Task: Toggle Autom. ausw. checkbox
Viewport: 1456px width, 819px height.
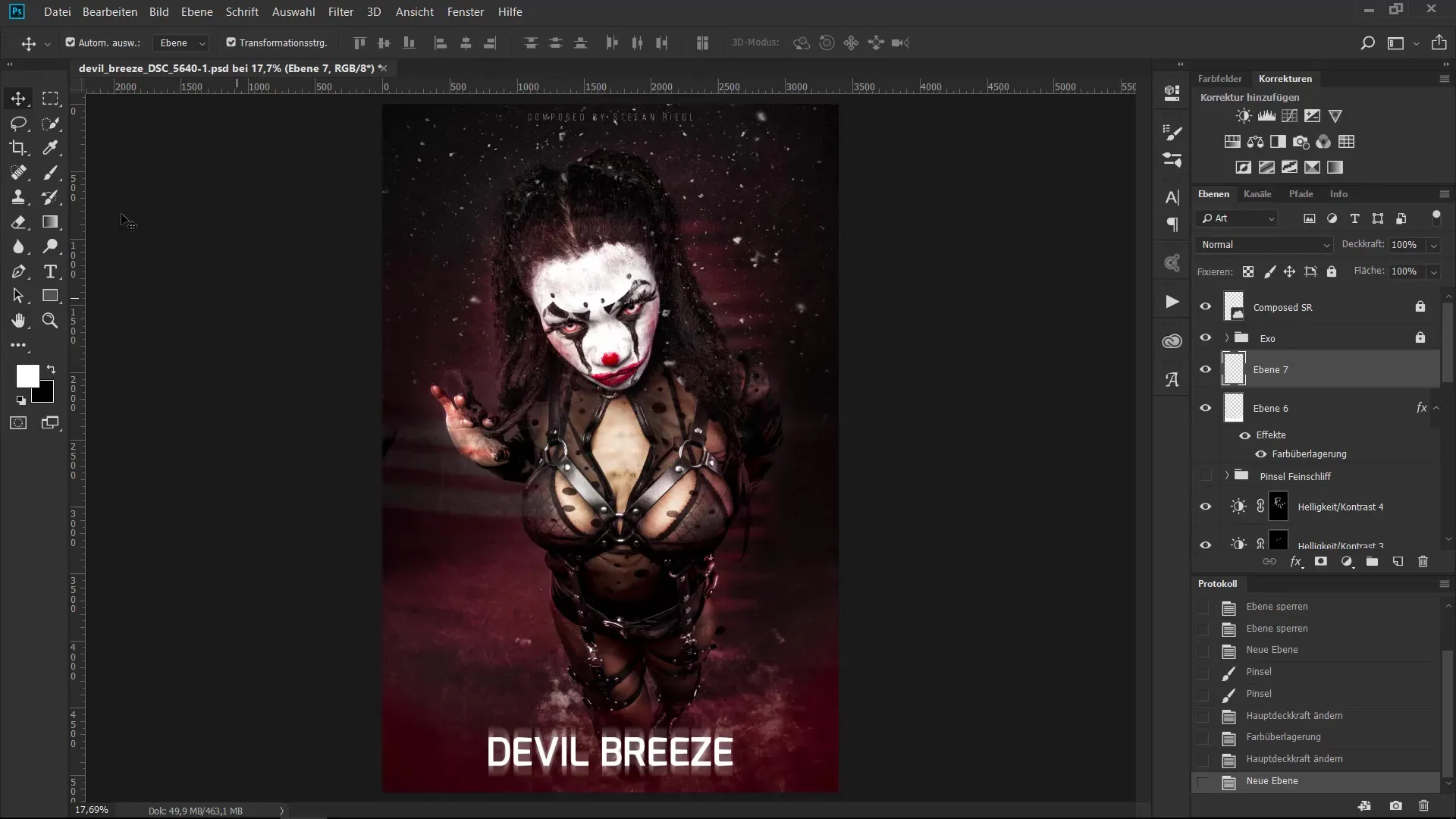Action: coord(71,42)
